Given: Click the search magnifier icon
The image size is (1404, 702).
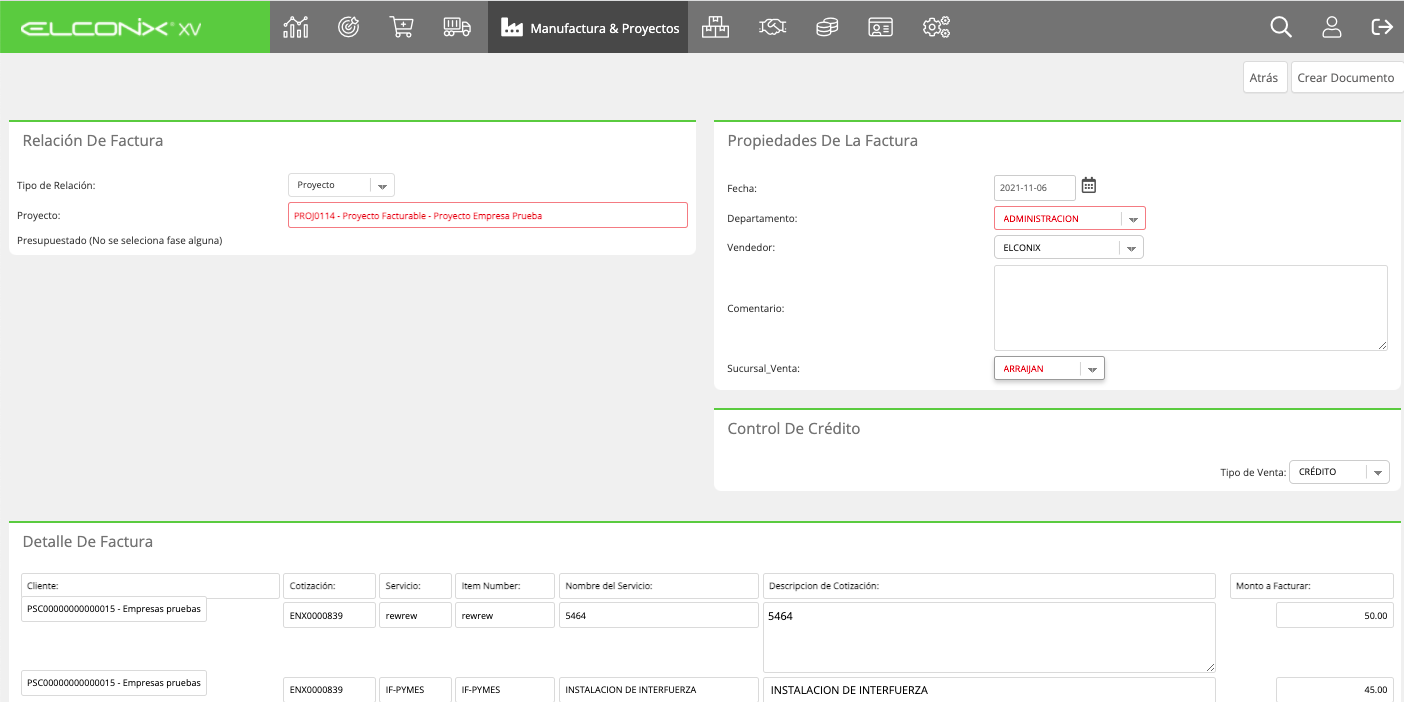Looking at the screenshot, I should pos(1281,27).
